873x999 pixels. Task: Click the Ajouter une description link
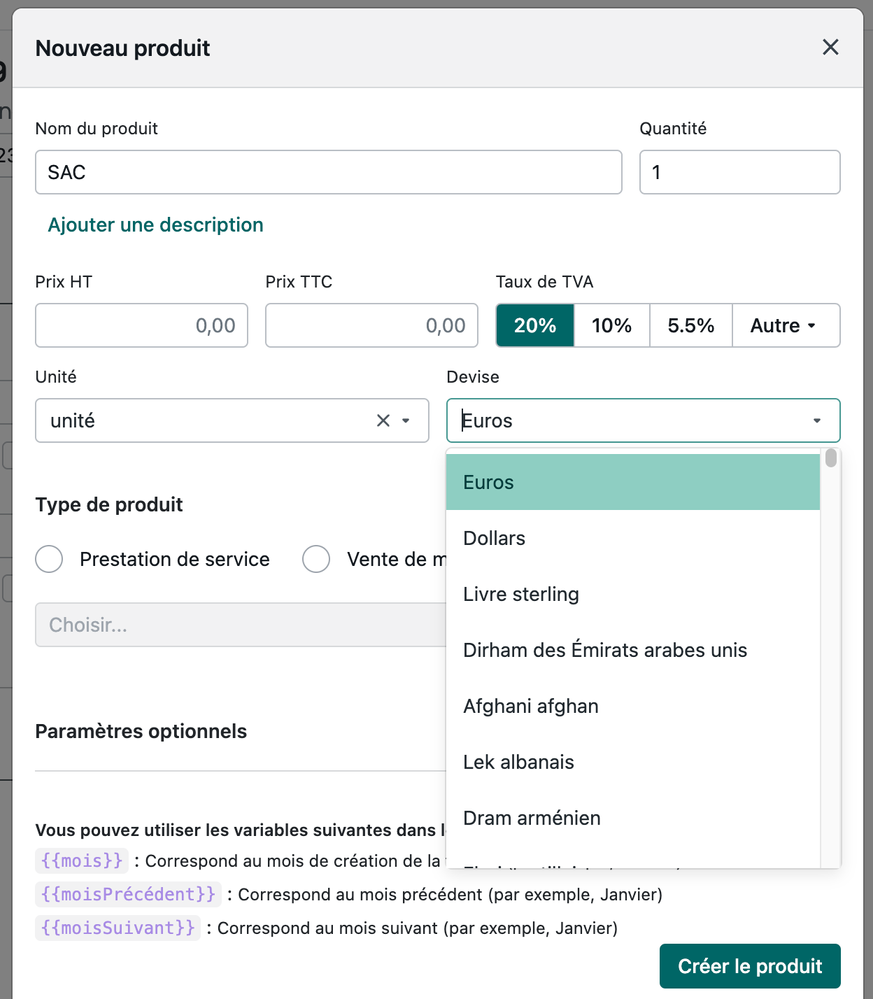155,225
